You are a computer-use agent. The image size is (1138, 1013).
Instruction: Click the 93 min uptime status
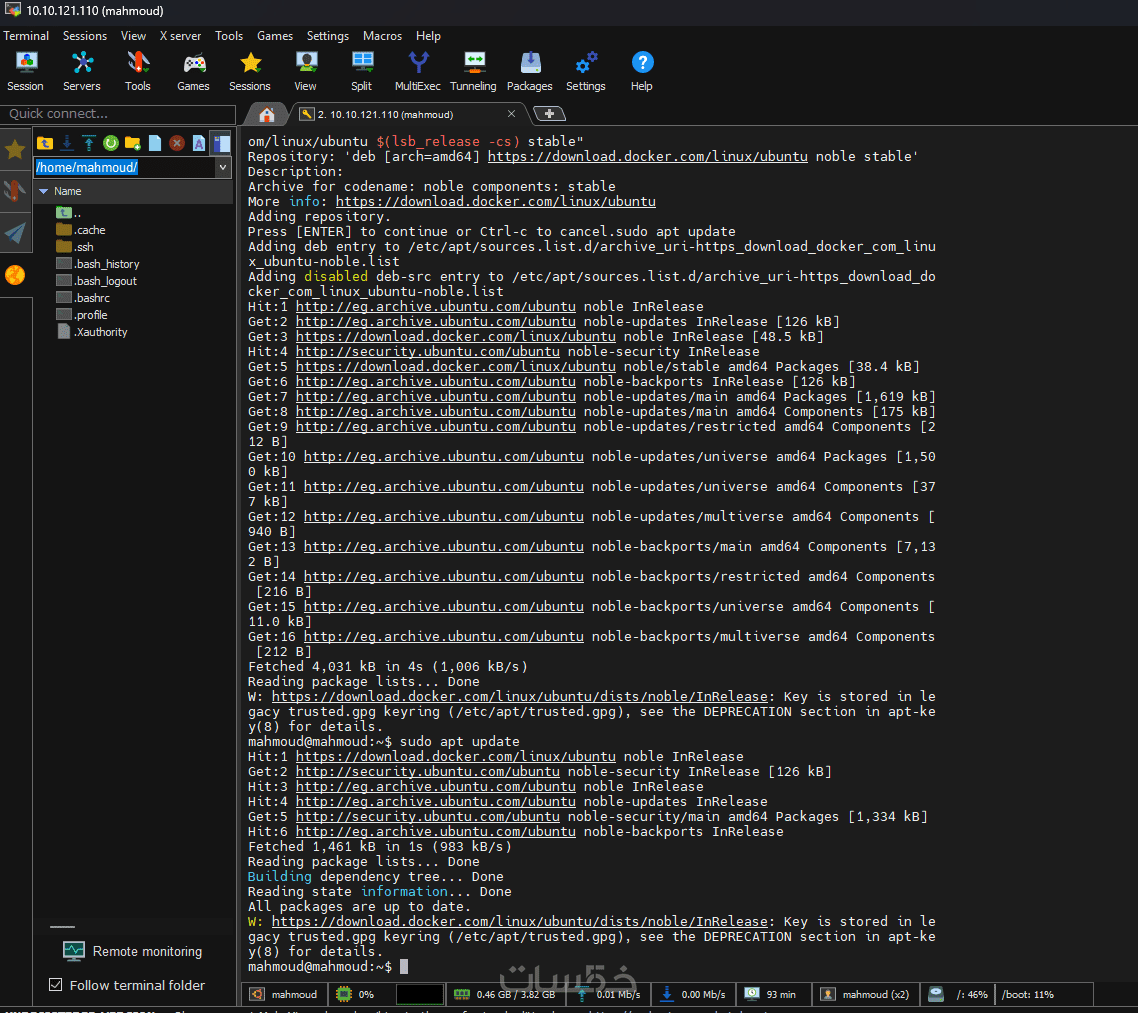[771, 994]
